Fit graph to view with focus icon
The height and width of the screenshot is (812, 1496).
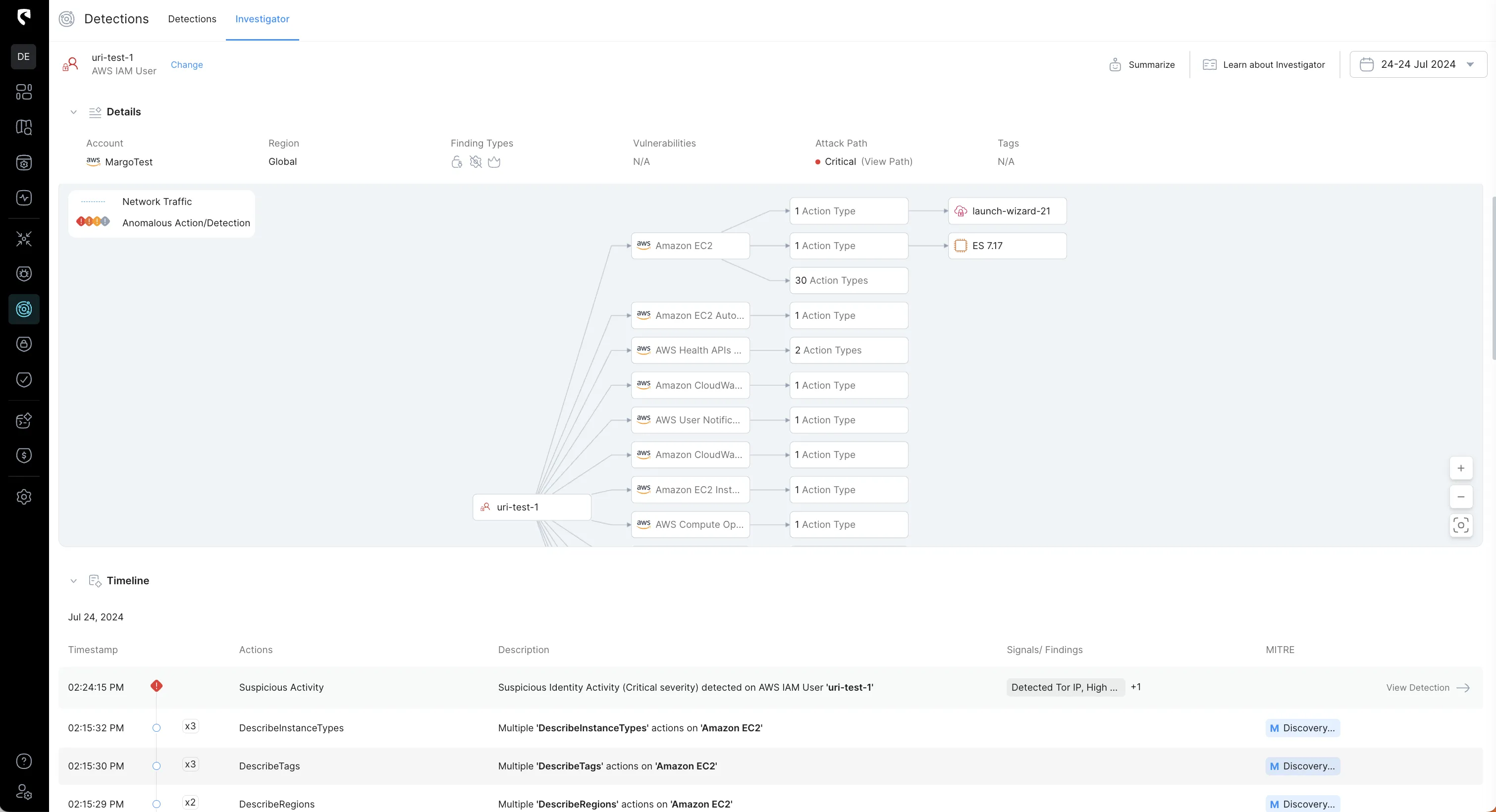point(1461,525)
